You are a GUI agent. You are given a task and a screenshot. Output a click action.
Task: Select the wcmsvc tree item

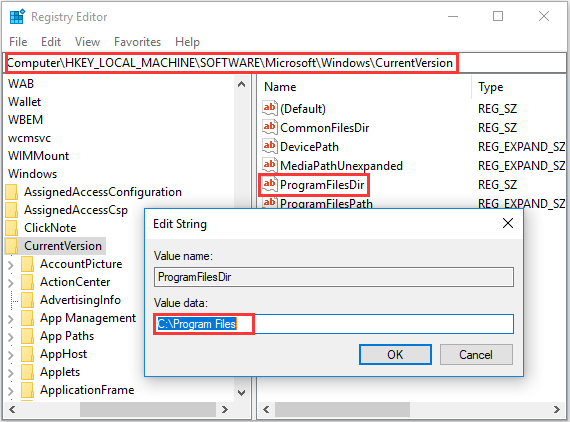pyautogui.click(x=29, y=138)
